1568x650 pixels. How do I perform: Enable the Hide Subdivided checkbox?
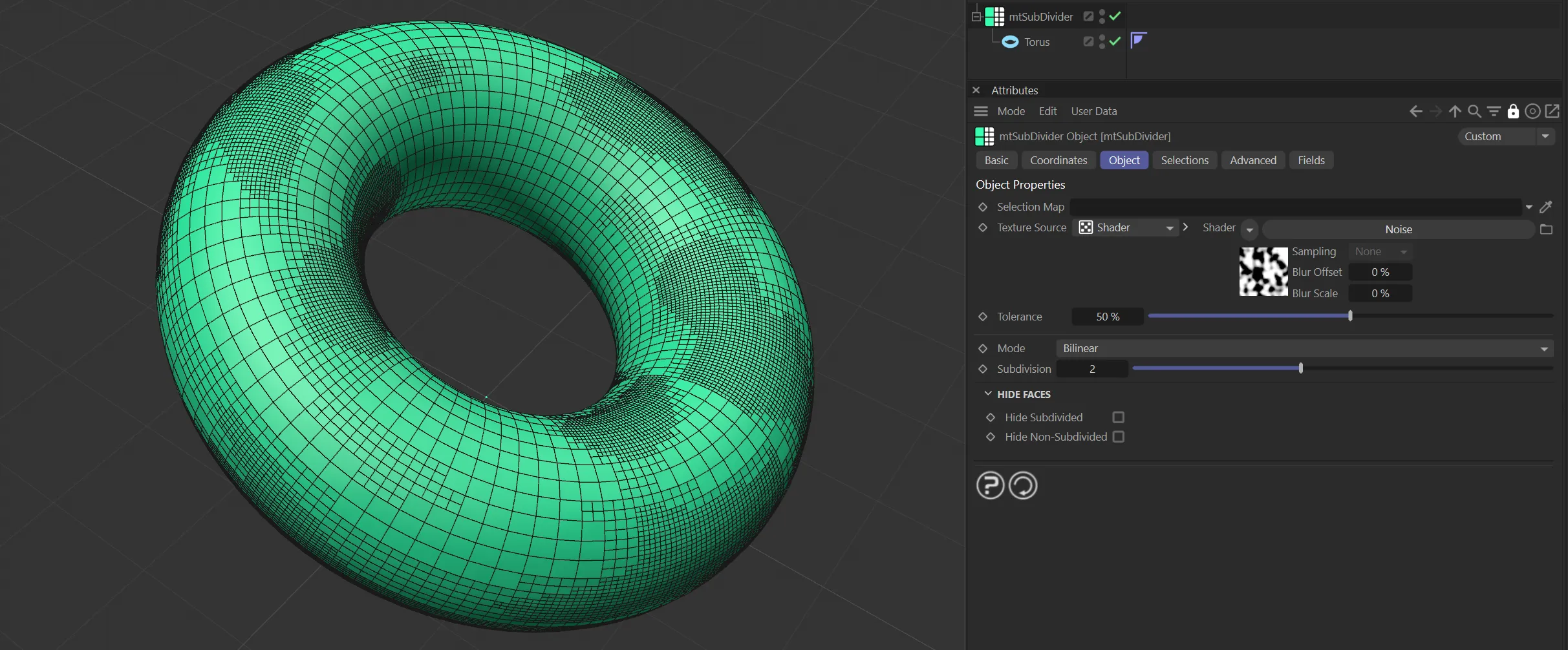pyautogui.click(x=1118, y=417)
